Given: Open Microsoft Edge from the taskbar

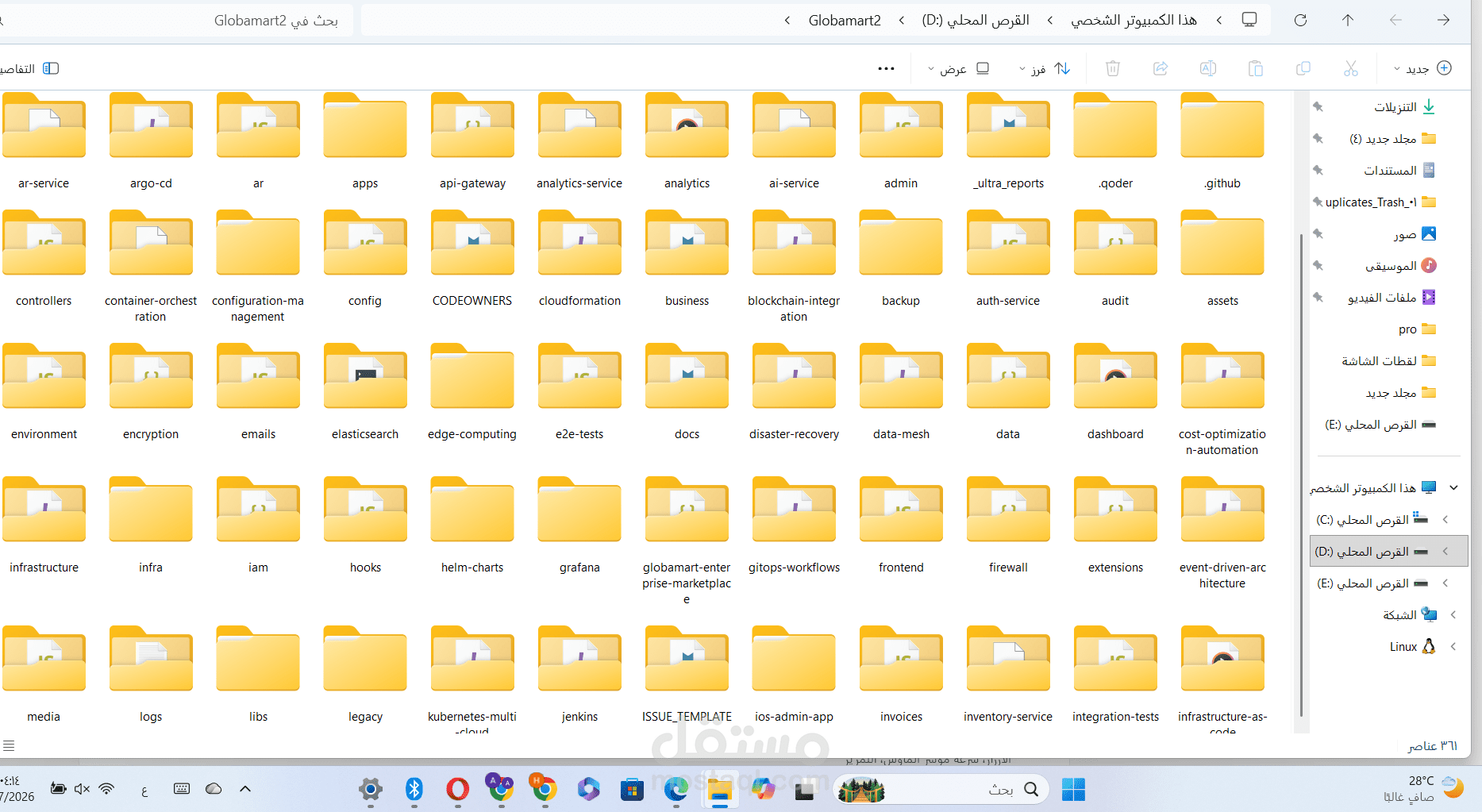Looking at the screenshot, I should coord(676,789).
